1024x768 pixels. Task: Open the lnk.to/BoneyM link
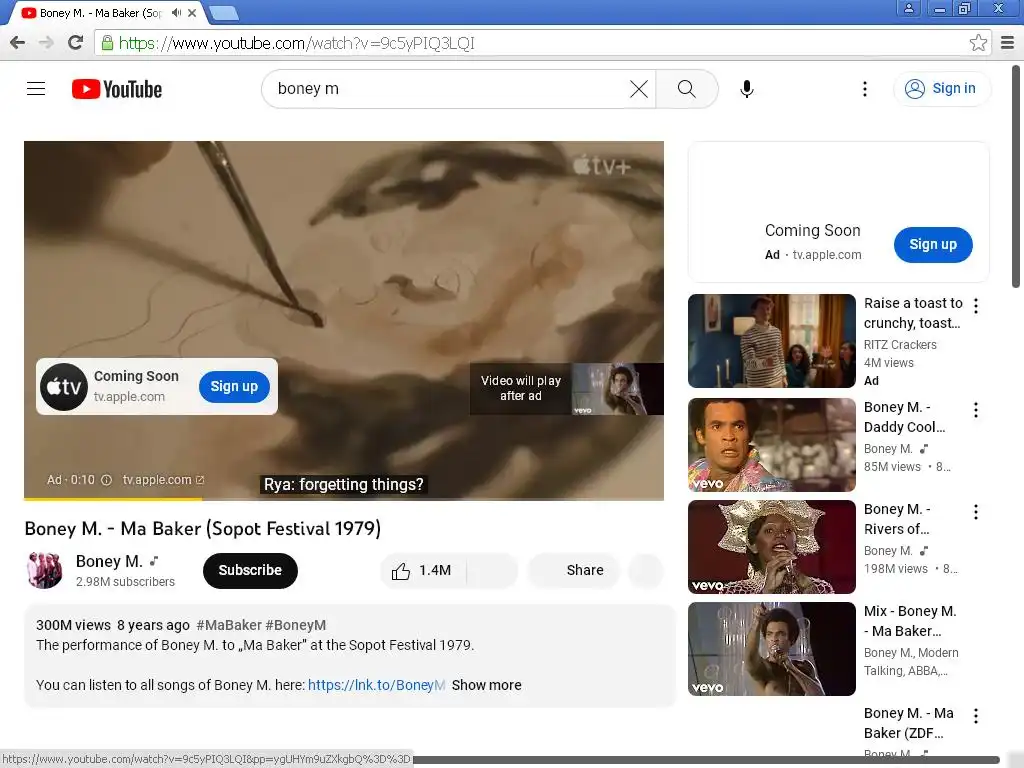376,685
